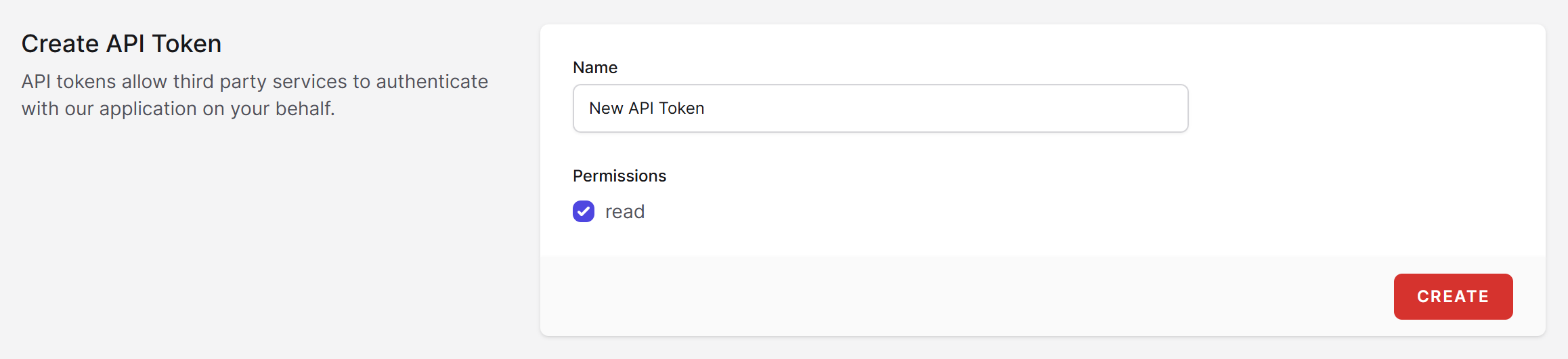Click the "Permissions" section label
This screenshot has width=1568, height=359.
[619, 176]
